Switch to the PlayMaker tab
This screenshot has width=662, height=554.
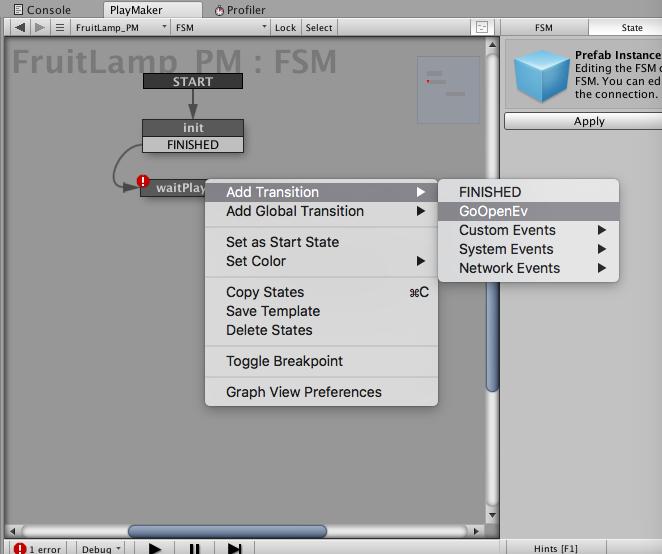click(153, 10)
